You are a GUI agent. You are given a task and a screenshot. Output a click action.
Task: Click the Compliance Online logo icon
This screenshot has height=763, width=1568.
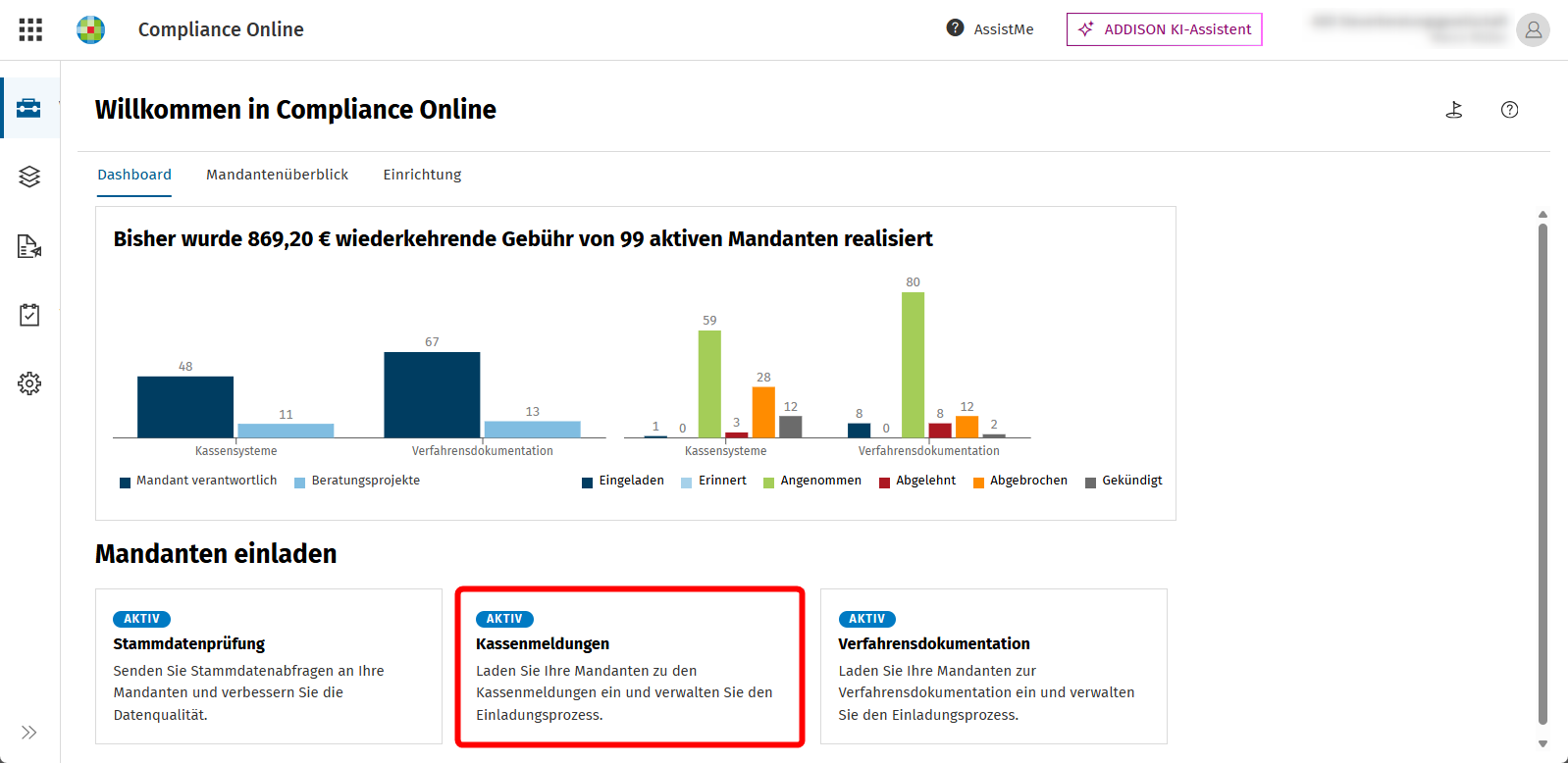pyautogui.click(x=90, y=29)
